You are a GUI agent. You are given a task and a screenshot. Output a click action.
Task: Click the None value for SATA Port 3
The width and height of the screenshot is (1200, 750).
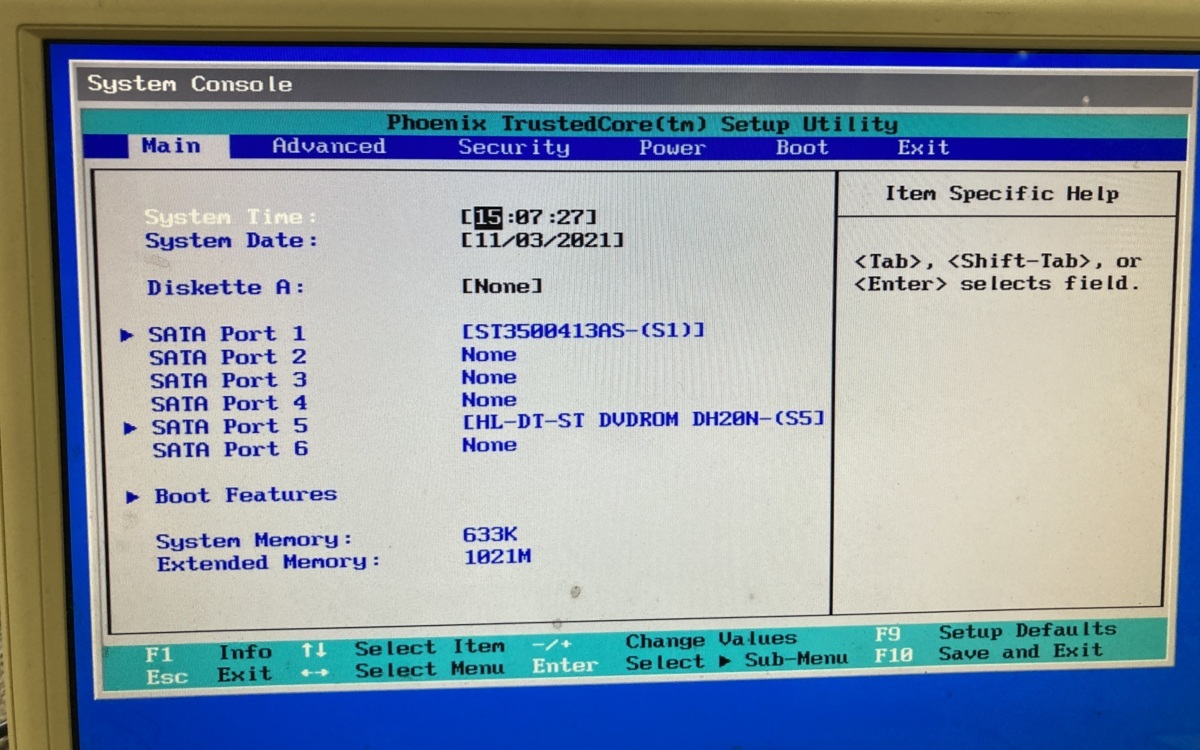pos(489,377)
